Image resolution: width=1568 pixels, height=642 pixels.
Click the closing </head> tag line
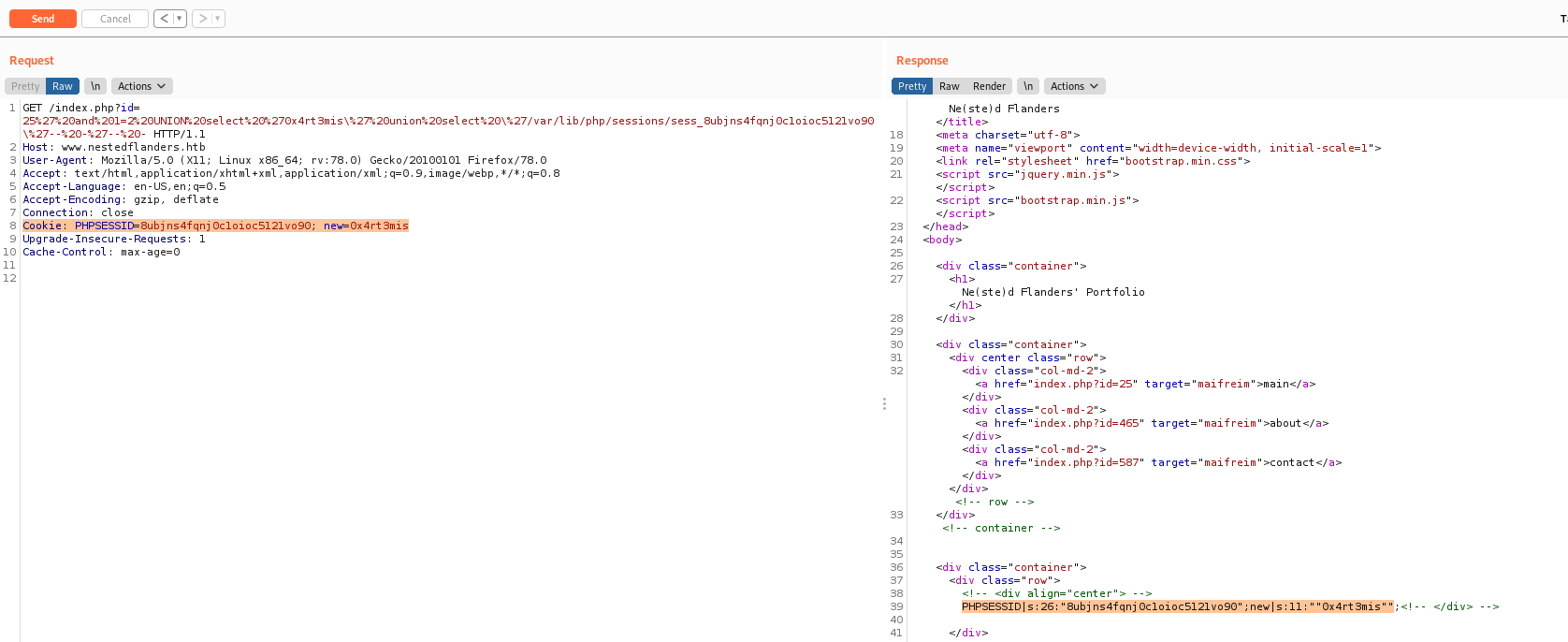[x=946, y=226]
